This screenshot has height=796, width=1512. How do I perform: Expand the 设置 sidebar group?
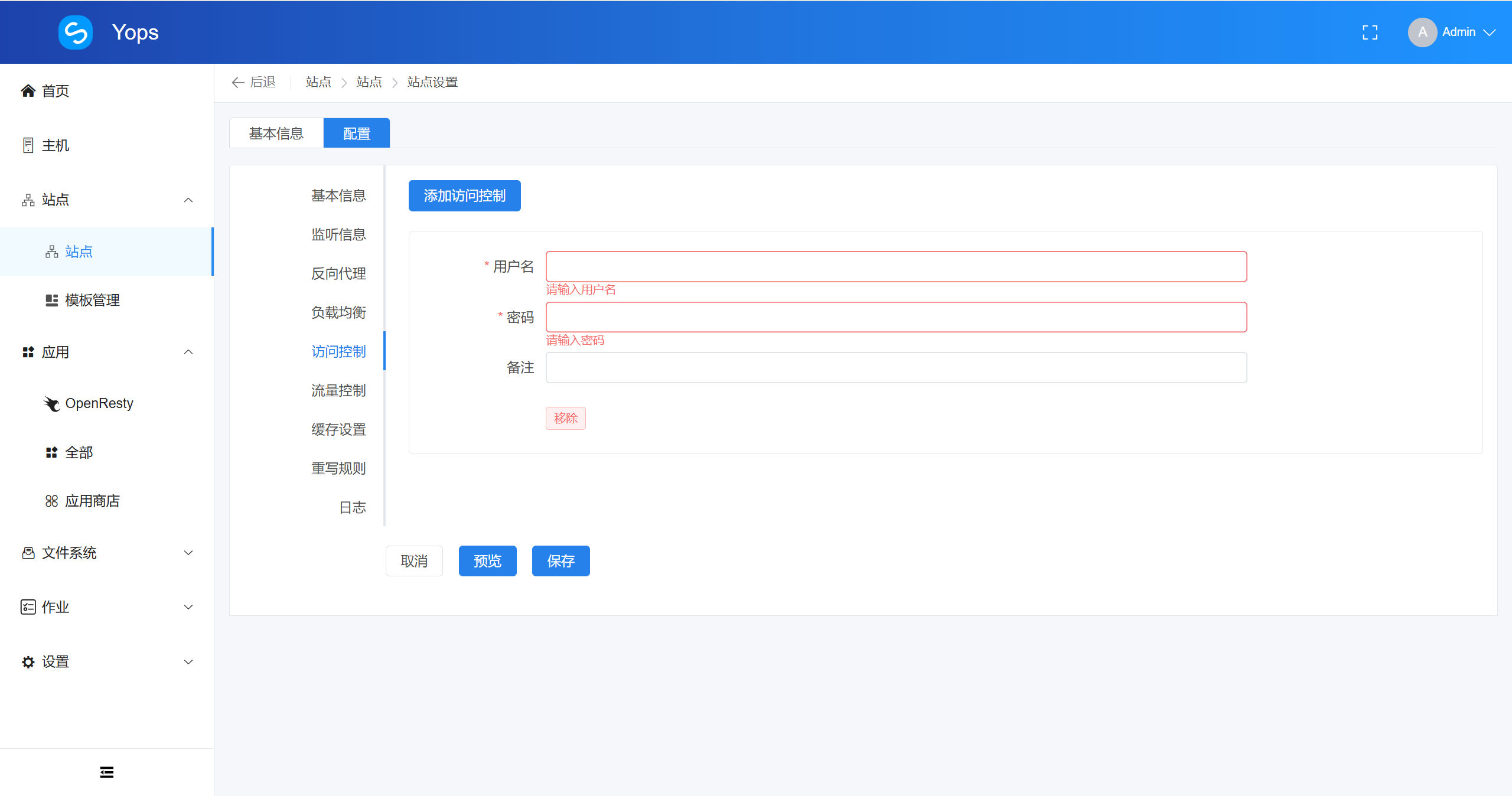pos(188,662)
